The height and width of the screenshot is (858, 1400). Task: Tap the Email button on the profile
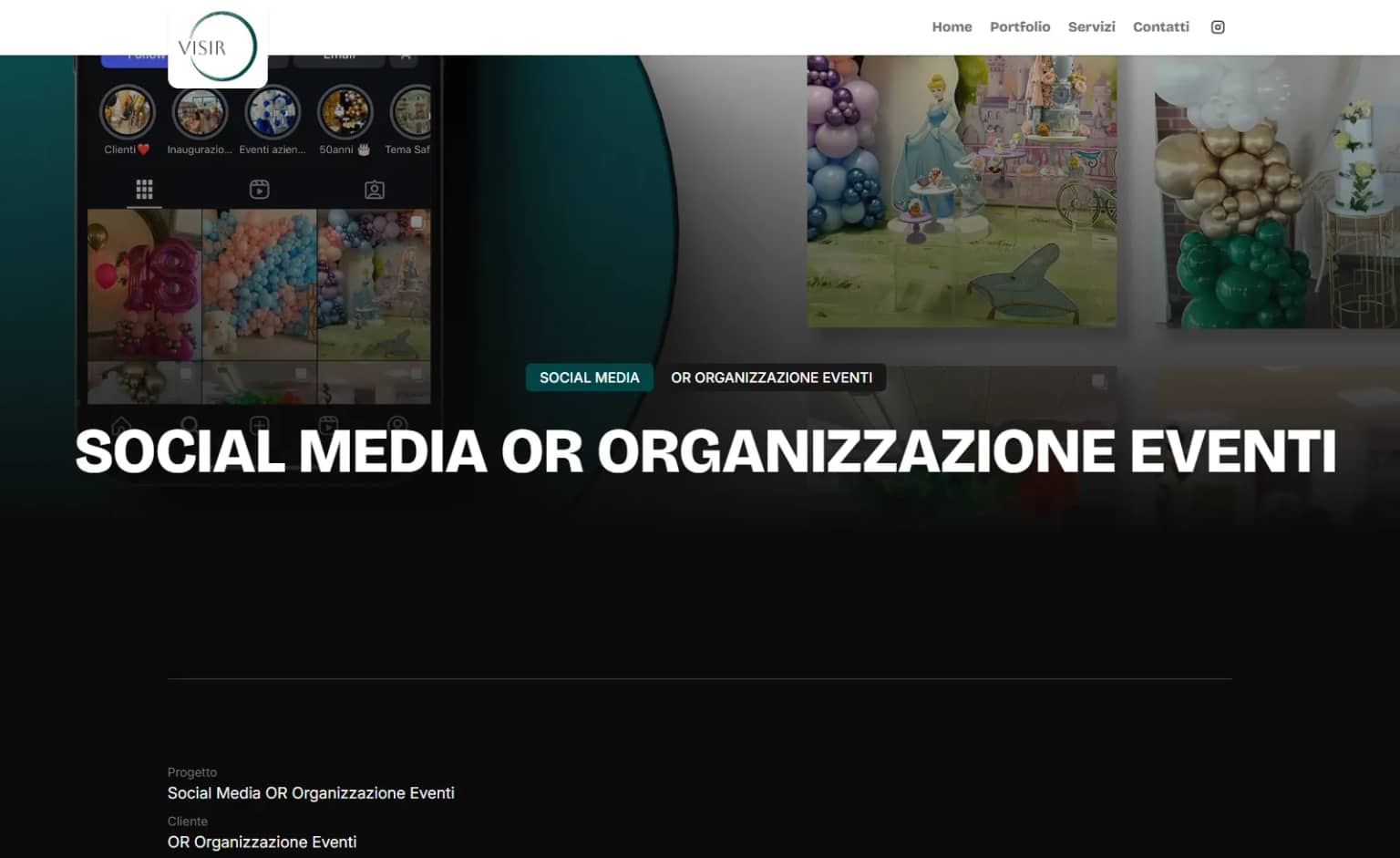click(x=338, y=54)
